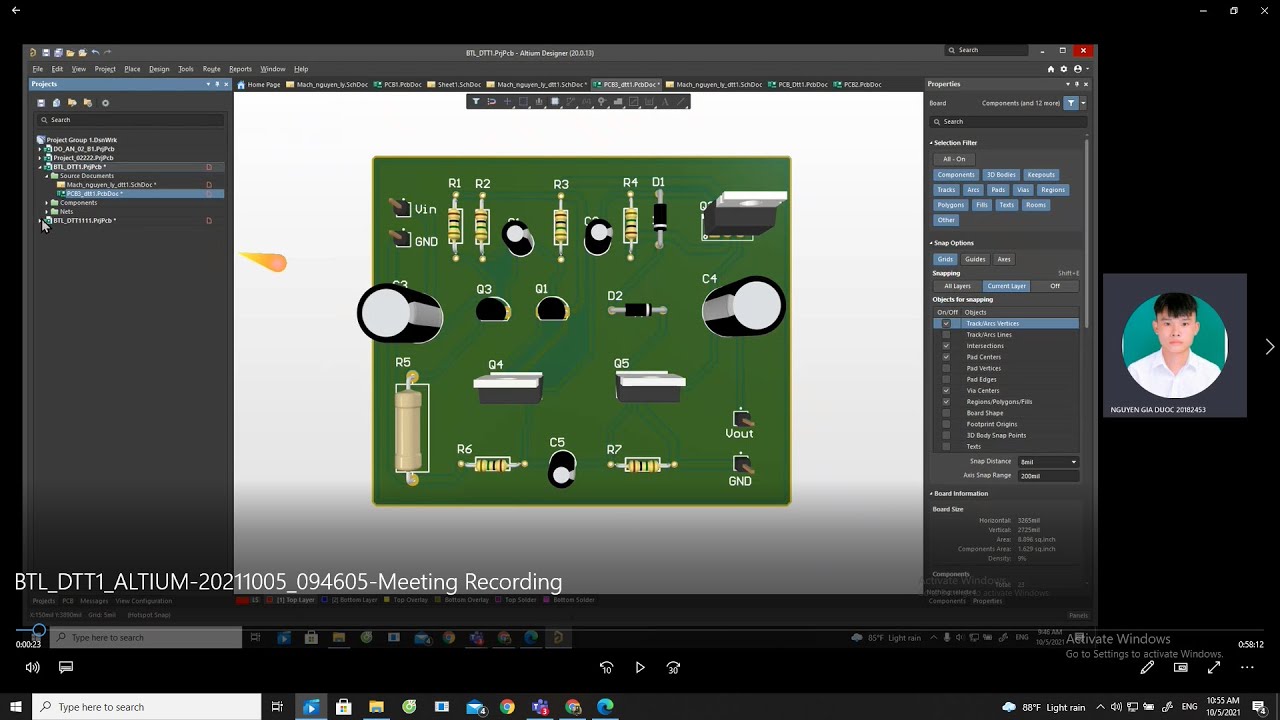This screenshot has height=720, width=1280.
Task: Uncheck Track/Arcs Vertices snapping
Action: pos(946,324)
